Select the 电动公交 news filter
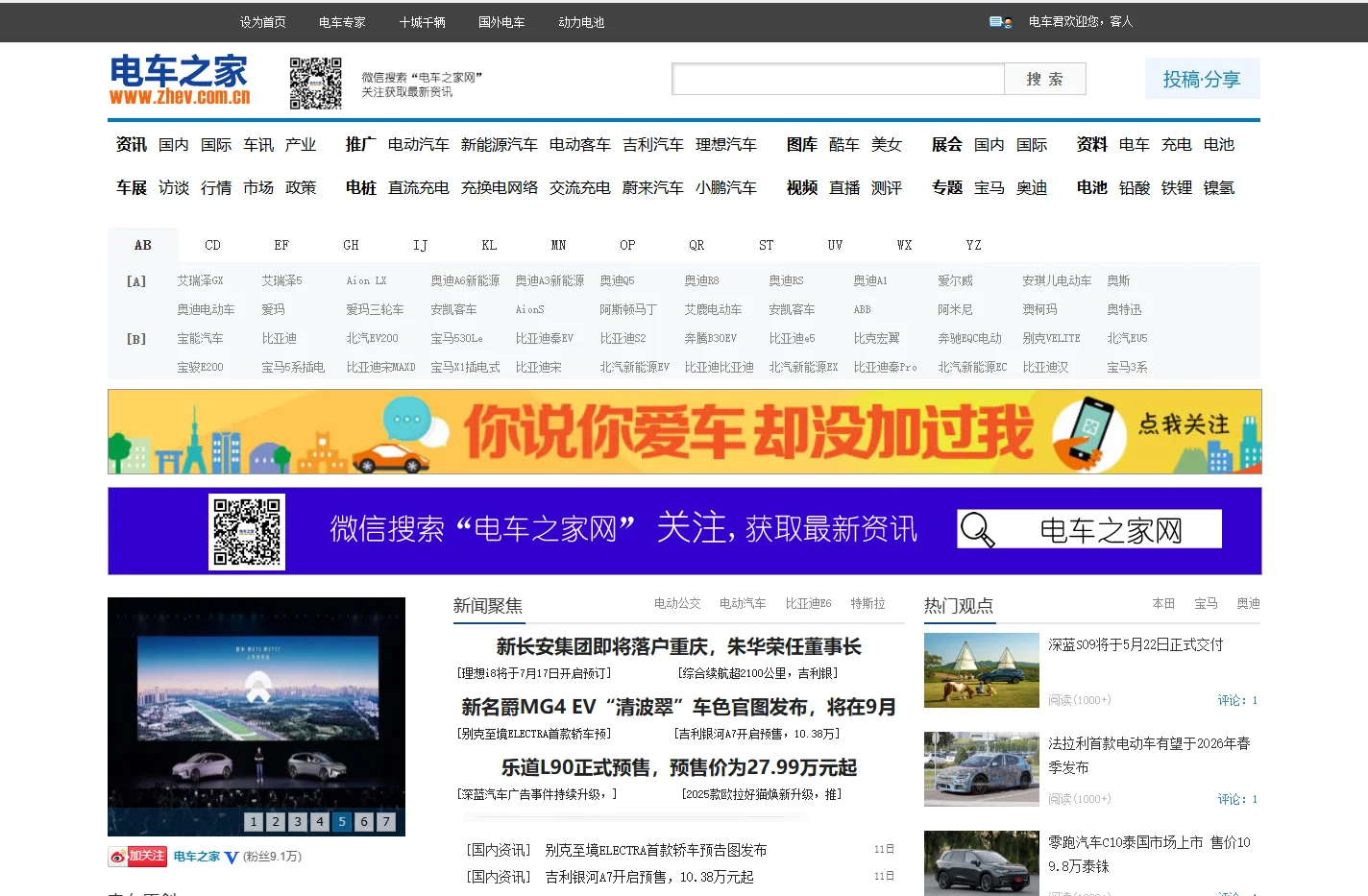 click(x=677, y=603)
